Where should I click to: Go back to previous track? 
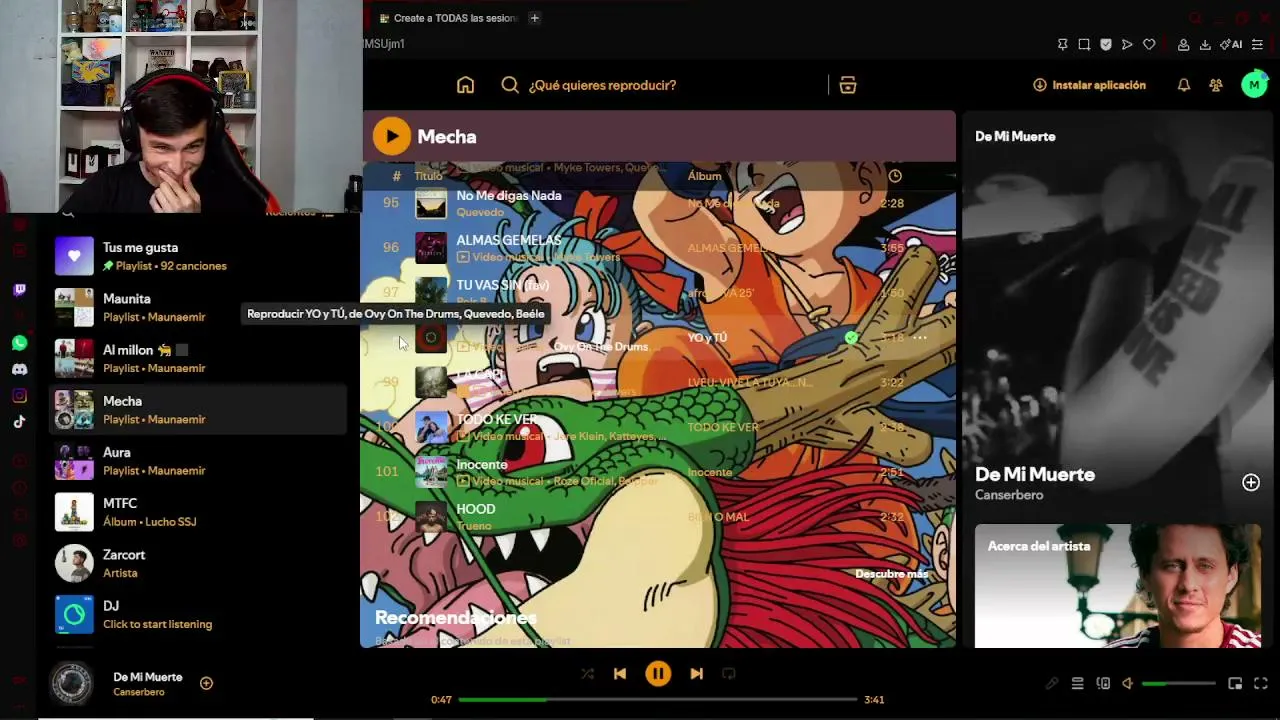click(620, 674)
